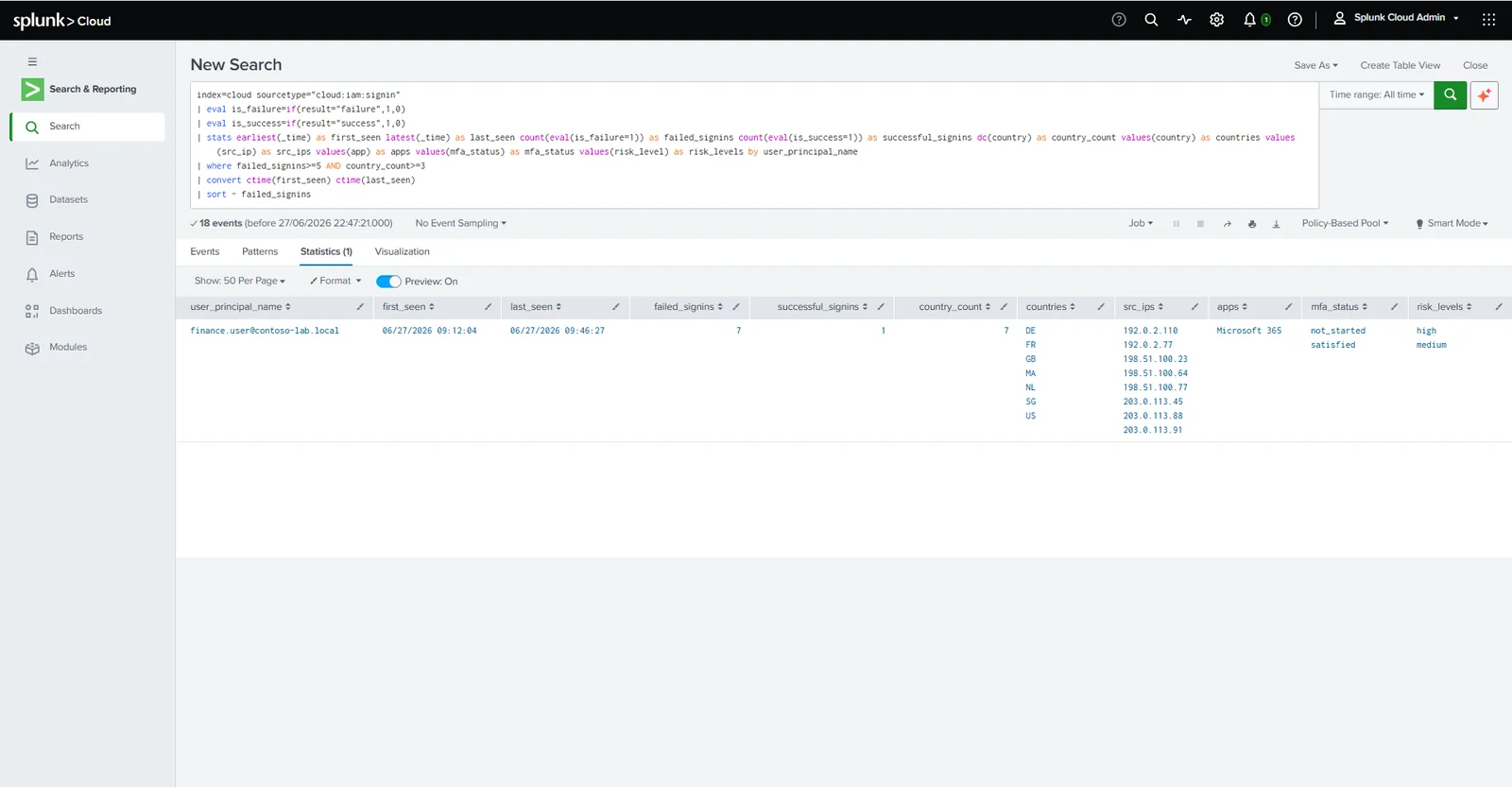Viewport: 1512px width, 787px height.
Task: Open the apps grid launcher
Action: coord(1488,19)
